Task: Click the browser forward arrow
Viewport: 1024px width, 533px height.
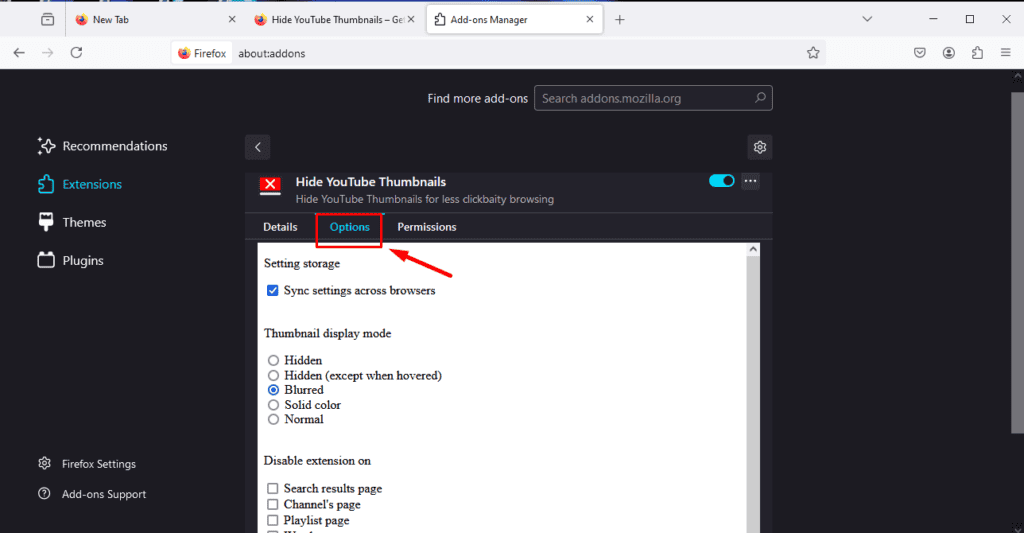Action: click(x=48, y=53)
